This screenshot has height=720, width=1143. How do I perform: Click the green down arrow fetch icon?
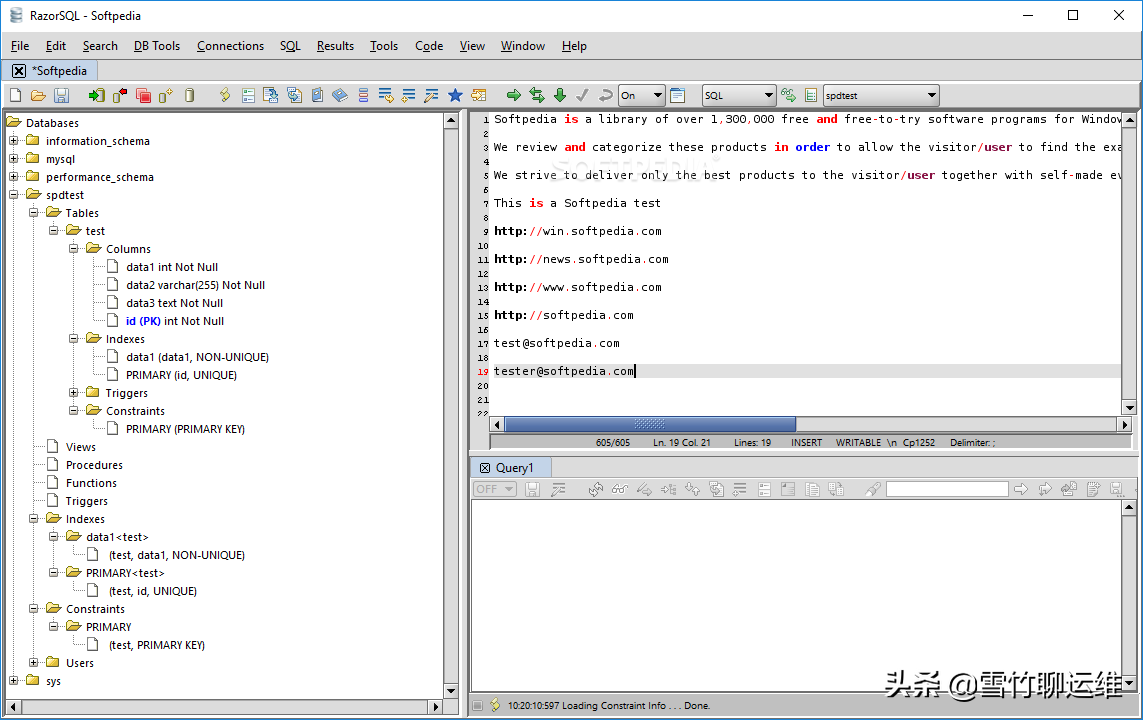coord(560,95)
